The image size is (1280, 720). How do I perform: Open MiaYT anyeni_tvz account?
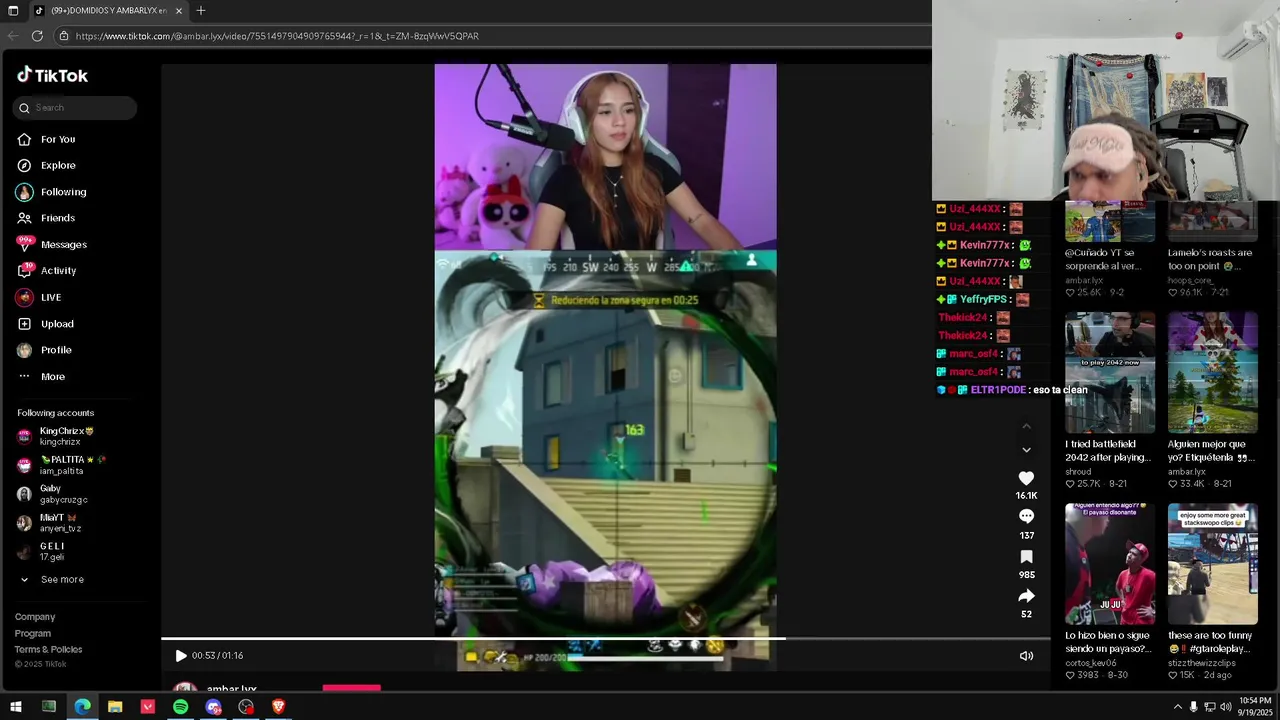point(60,523)
